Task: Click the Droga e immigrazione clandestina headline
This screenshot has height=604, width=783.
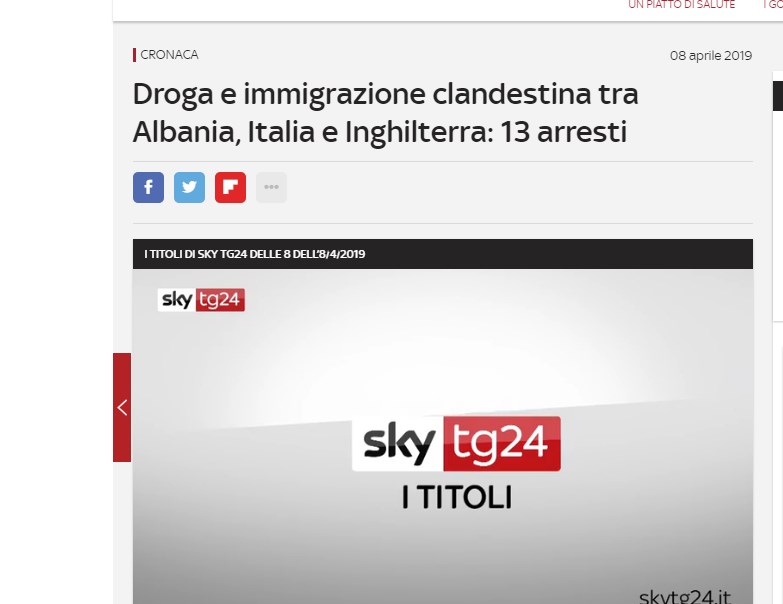Action: tap(386, 113)
